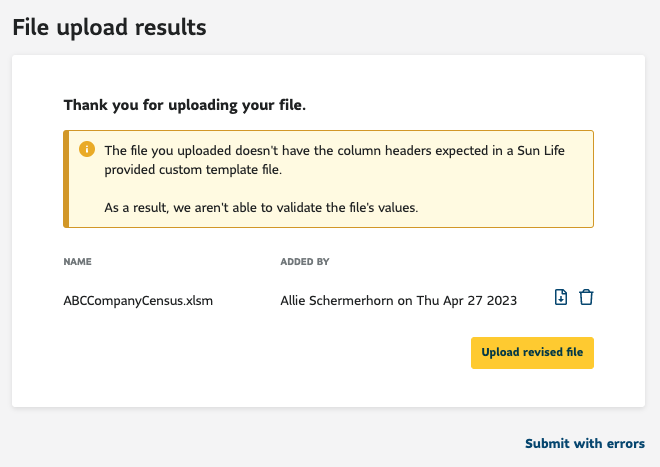Select the ABCCompanyCensus.xlsm file name
Viewport: 660px width, 467px height.
tap(138, 301)
